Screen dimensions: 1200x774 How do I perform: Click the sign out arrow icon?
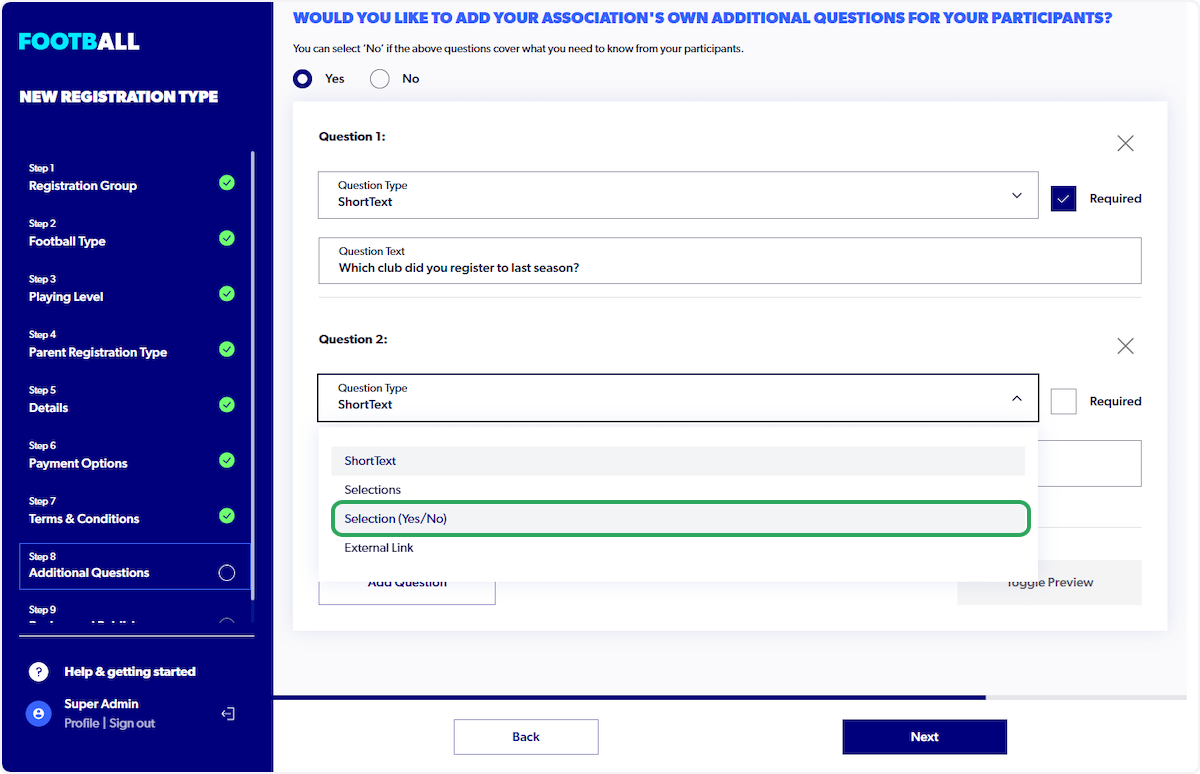pos(228,714)
